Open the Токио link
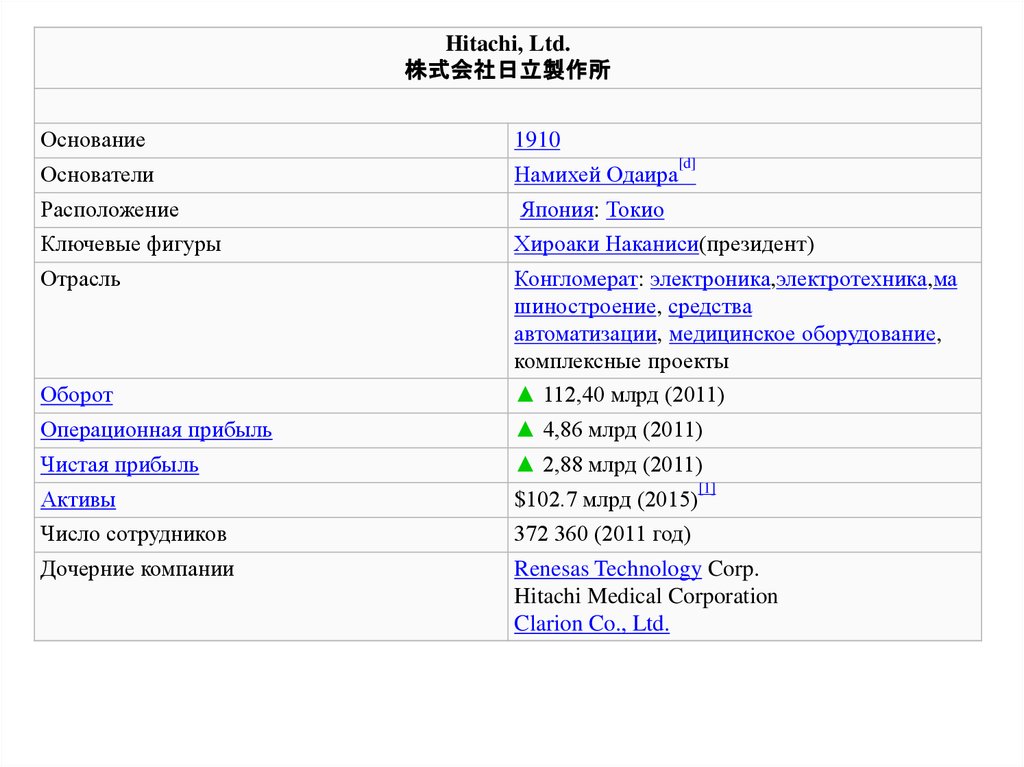Image resolution: width=1024 pixels, height=767 pixels. pos(635,210)
